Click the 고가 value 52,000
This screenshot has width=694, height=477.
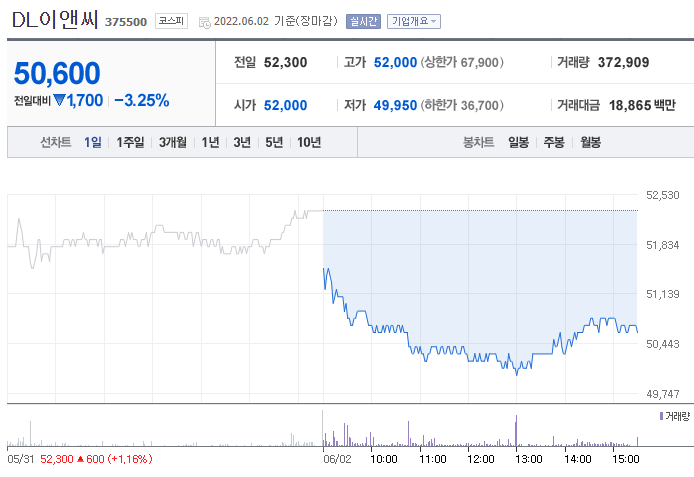[395, 62]
